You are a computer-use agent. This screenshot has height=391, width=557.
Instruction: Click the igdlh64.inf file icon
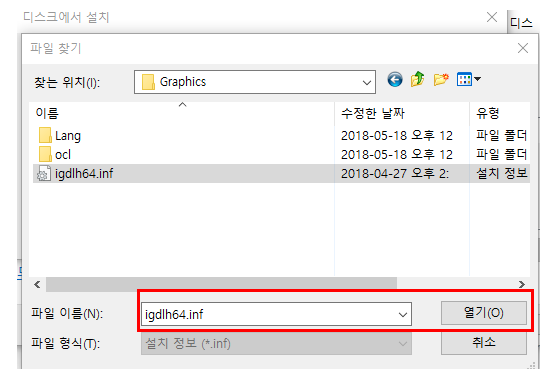pos(44,174)
